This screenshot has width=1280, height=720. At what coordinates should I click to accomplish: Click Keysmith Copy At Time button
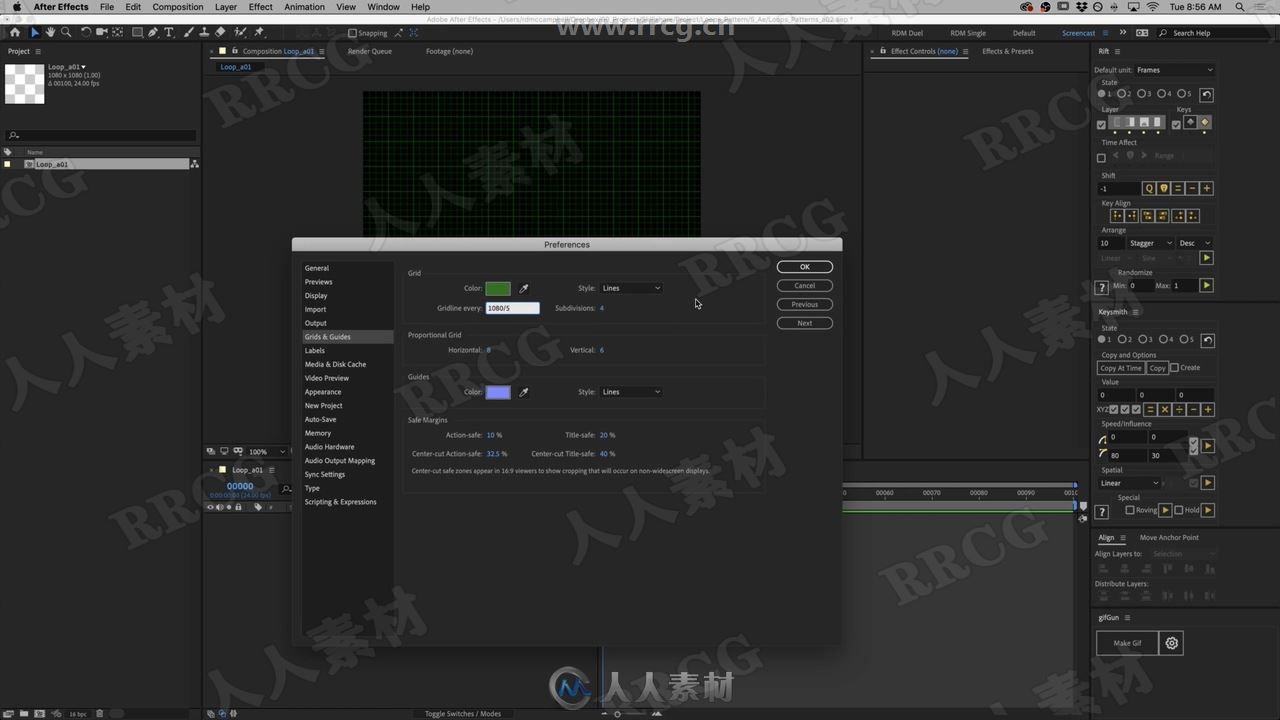coord(1121,368)
